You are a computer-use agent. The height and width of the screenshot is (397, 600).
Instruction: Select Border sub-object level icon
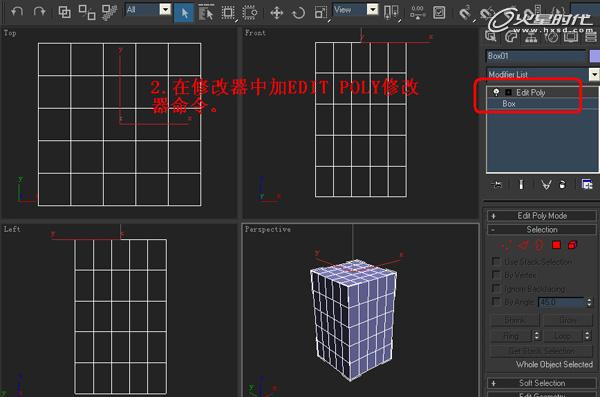tap(539, 245)
